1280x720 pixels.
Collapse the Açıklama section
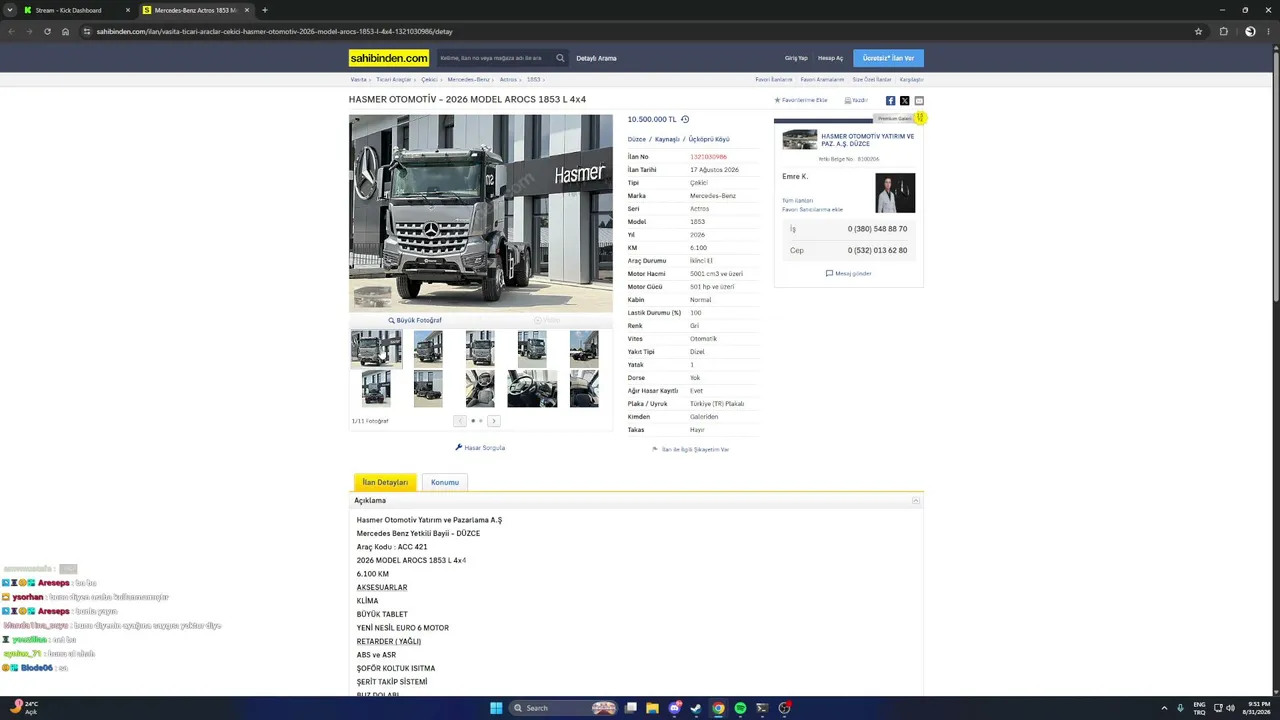(x=916, y=500)
